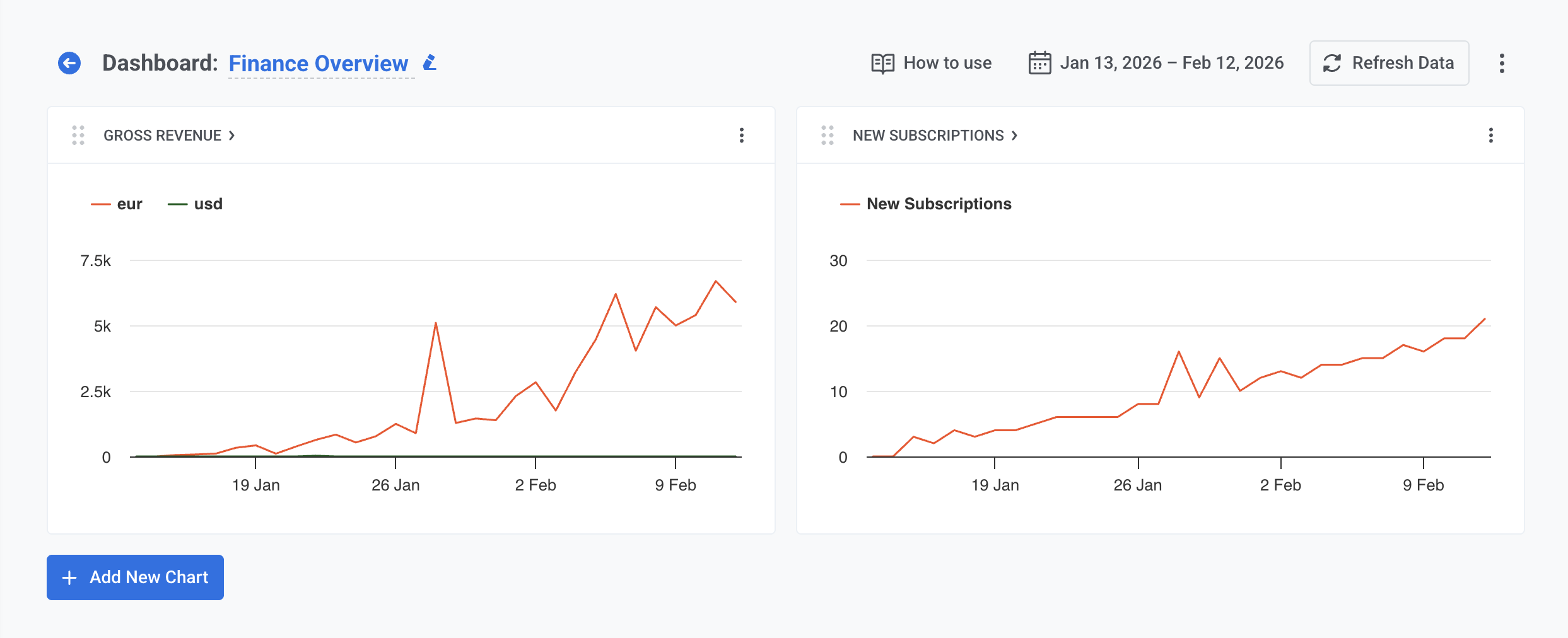Grab the drag handle on New Subscriptions card
1568x638 pixels.
[x=828, y=135]
